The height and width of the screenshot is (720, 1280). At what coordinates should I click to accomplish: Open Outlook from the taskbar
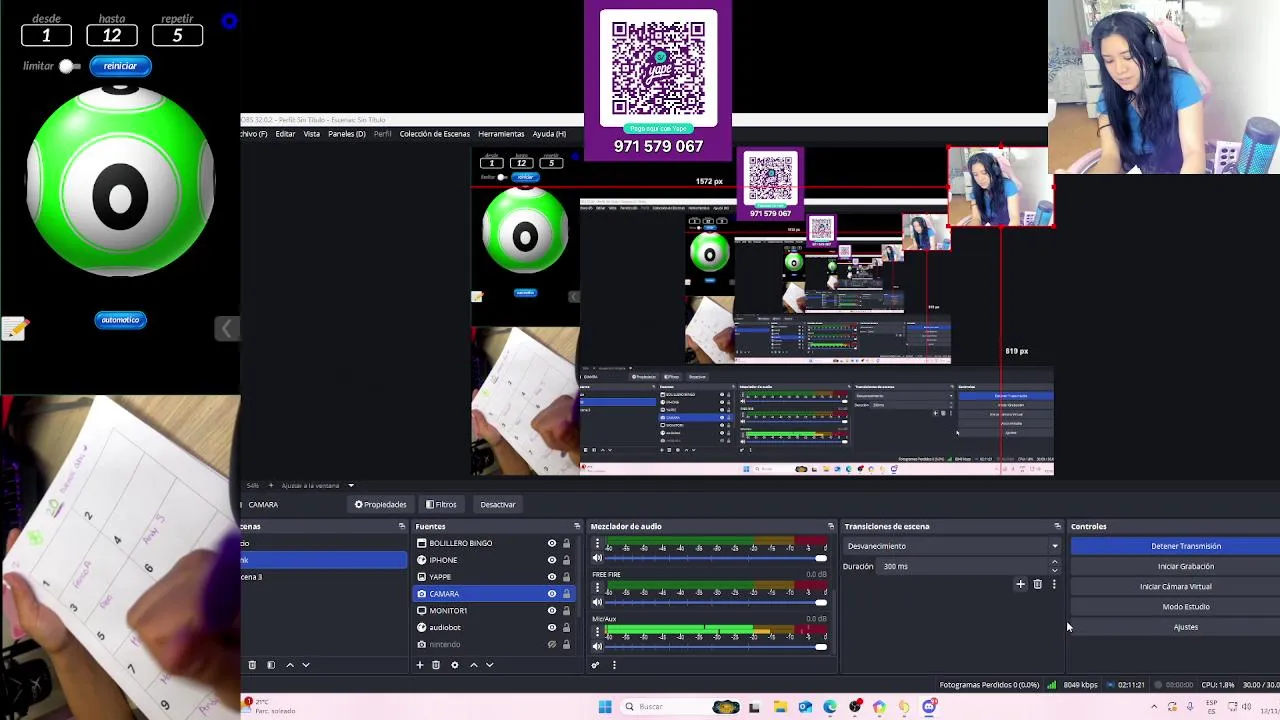coord(805,707)
